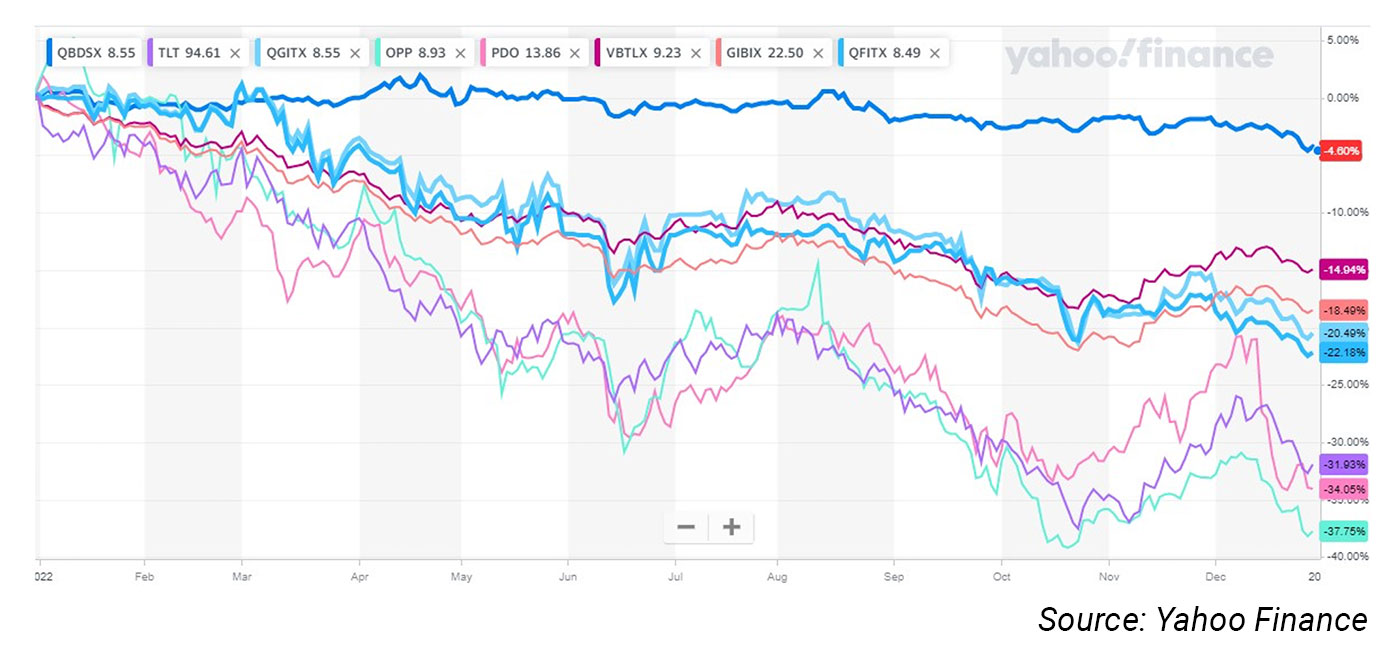Select the purple -31.93% axis tag
Viewport: 1400px width, 669px height.
pos(1343,465)
